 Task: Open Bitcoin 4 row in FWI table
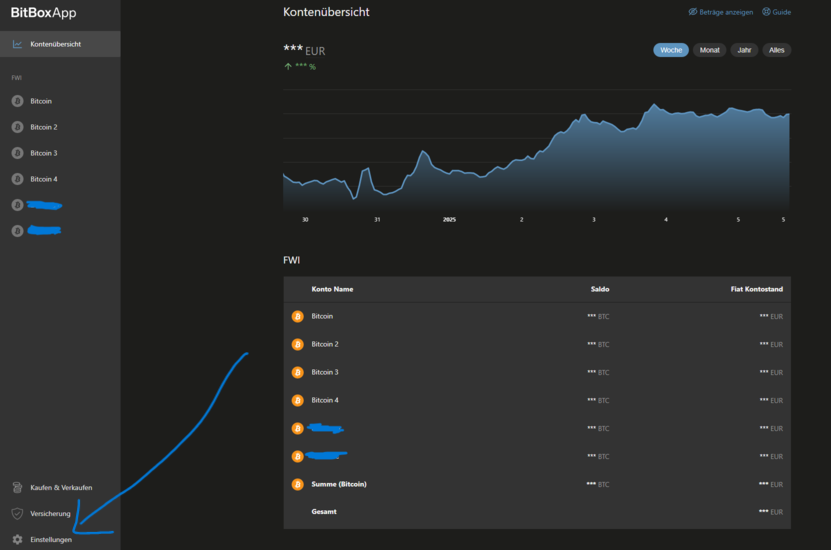537,400
